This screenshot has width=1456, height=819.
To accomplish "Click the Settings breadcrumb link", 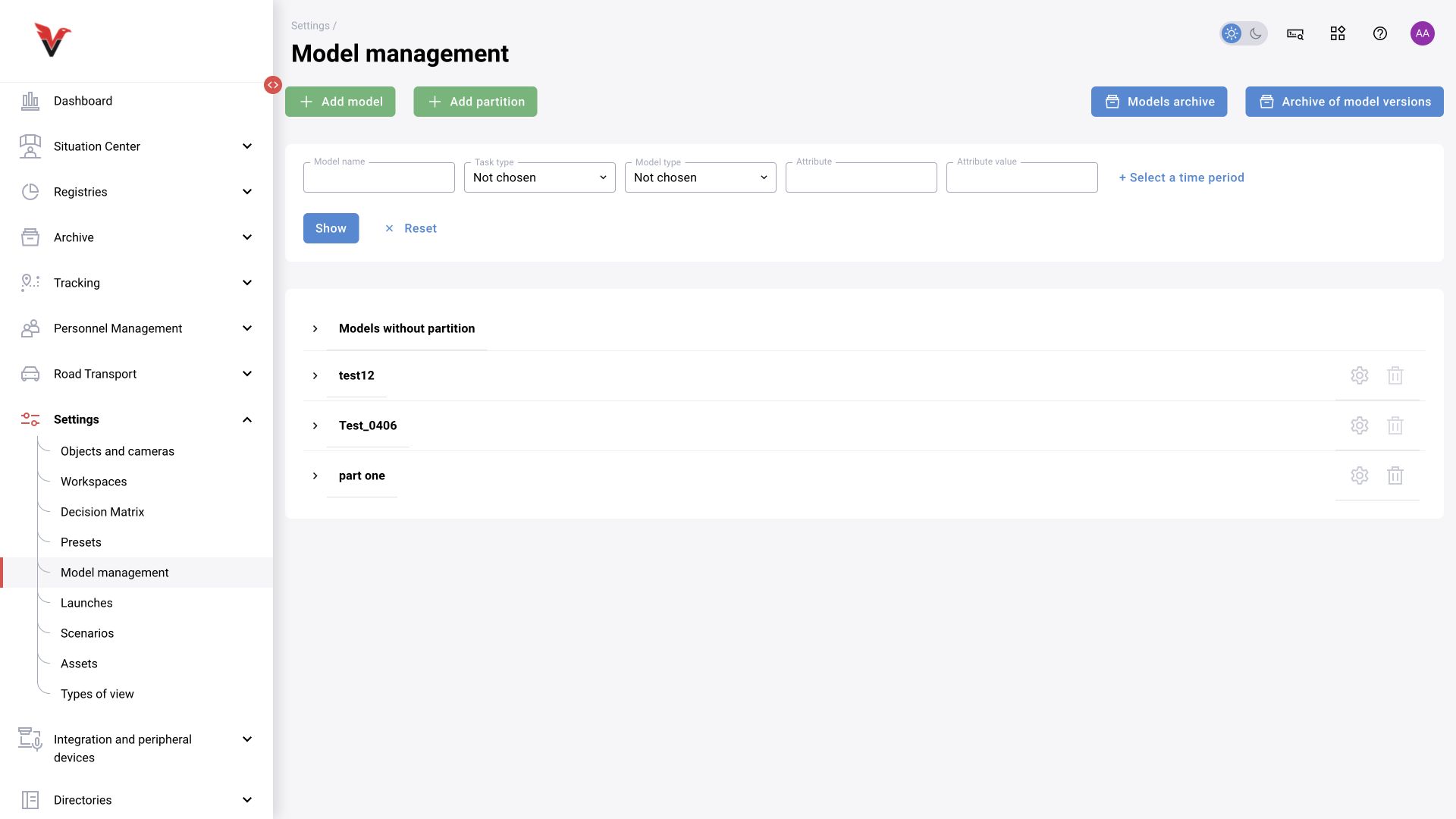I will (x=310, y=26).
